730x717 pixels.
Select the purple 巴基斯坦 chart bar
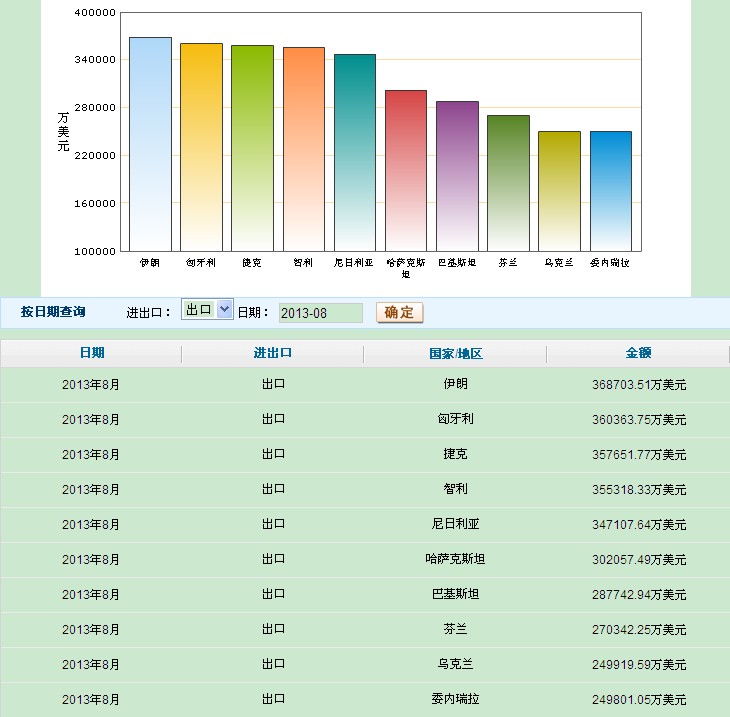[457, 176]
